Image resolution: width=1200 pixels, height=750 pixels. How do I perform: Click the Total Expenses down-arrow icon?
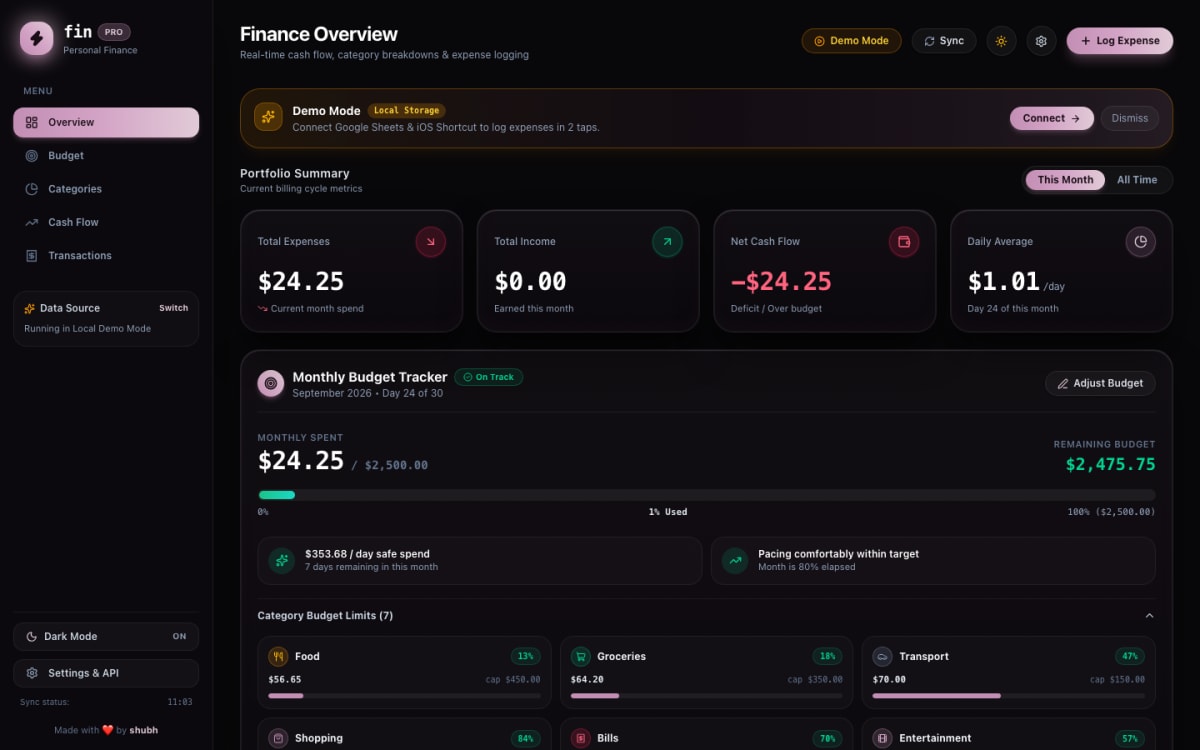pos(431,242)
